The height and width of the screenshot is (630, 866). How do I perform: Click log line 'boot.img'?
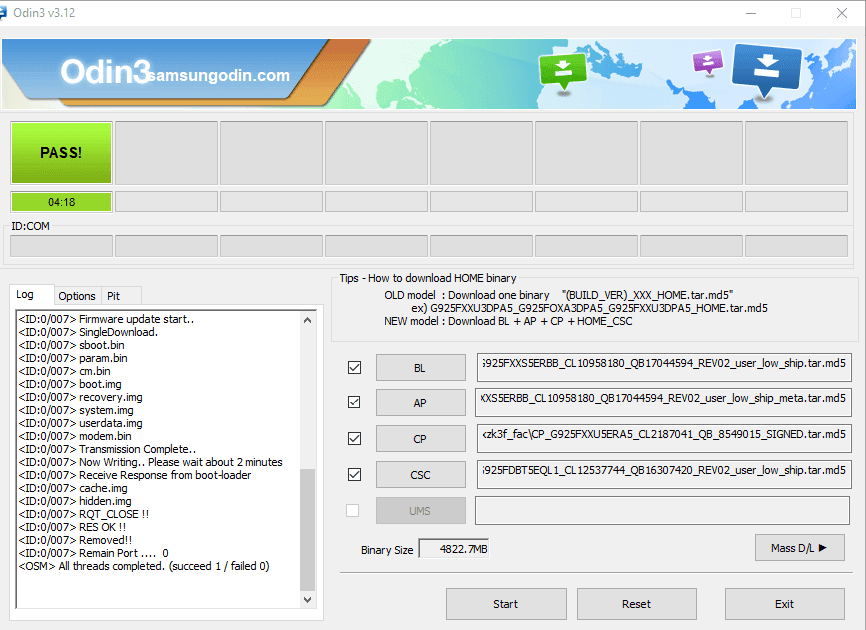point(70,384)
